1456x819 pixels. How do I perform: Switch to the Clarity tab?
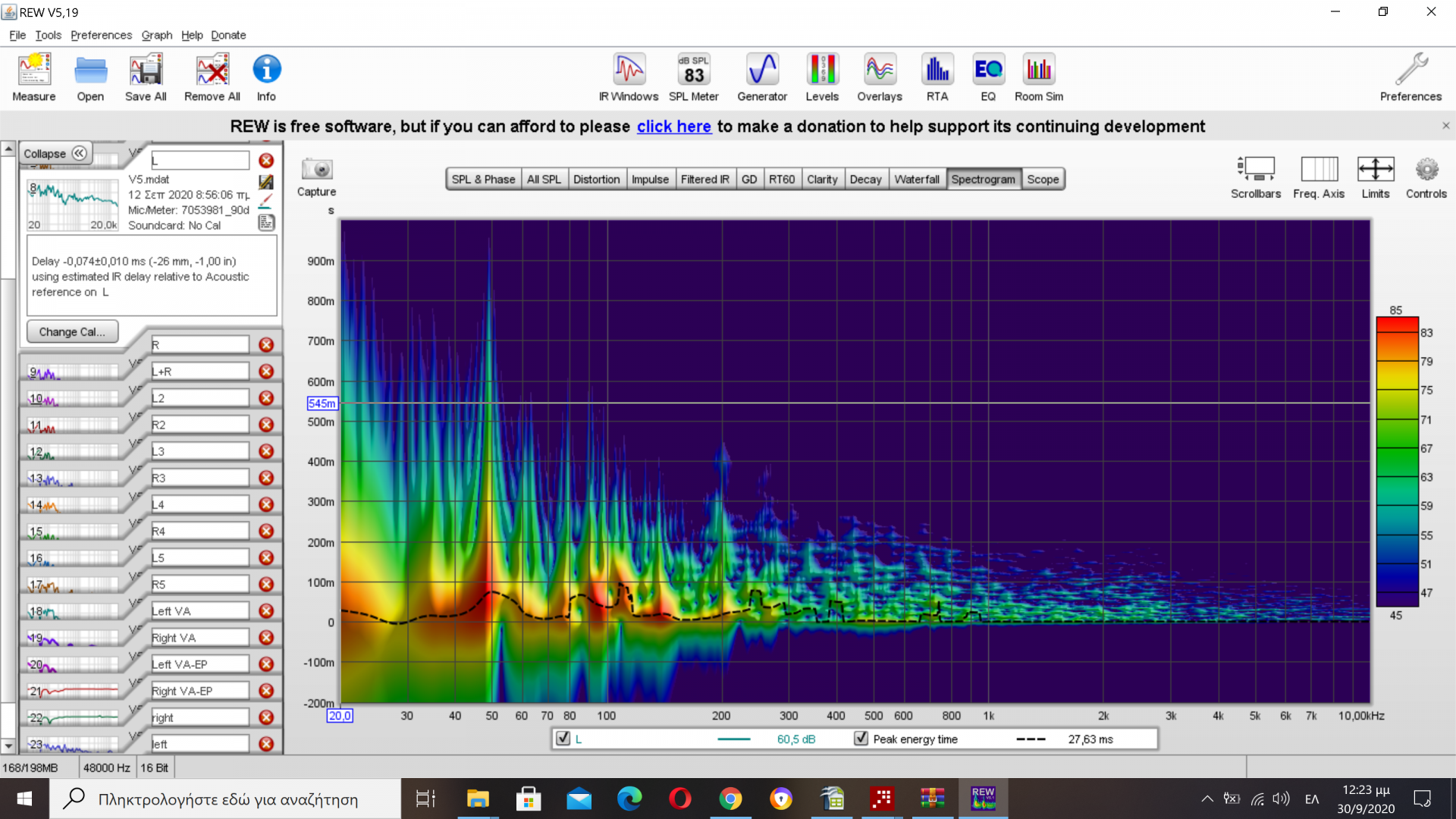822,179
